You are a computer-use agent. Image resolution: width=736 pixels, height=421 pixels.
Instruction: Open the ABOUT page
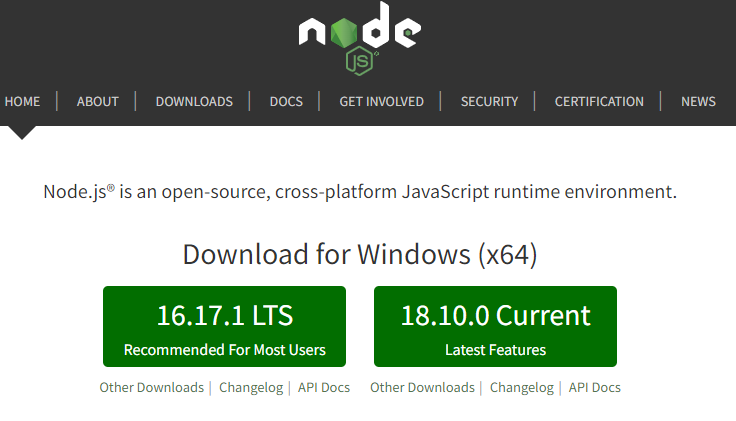tap(98, 101)
